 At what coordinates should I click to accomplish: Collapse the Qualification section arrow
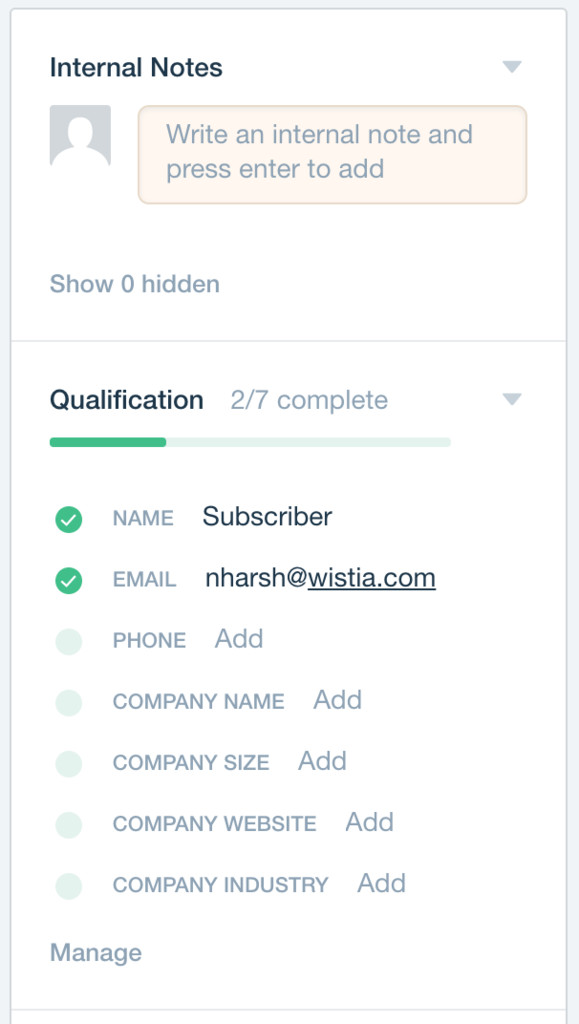pos(512,399)
